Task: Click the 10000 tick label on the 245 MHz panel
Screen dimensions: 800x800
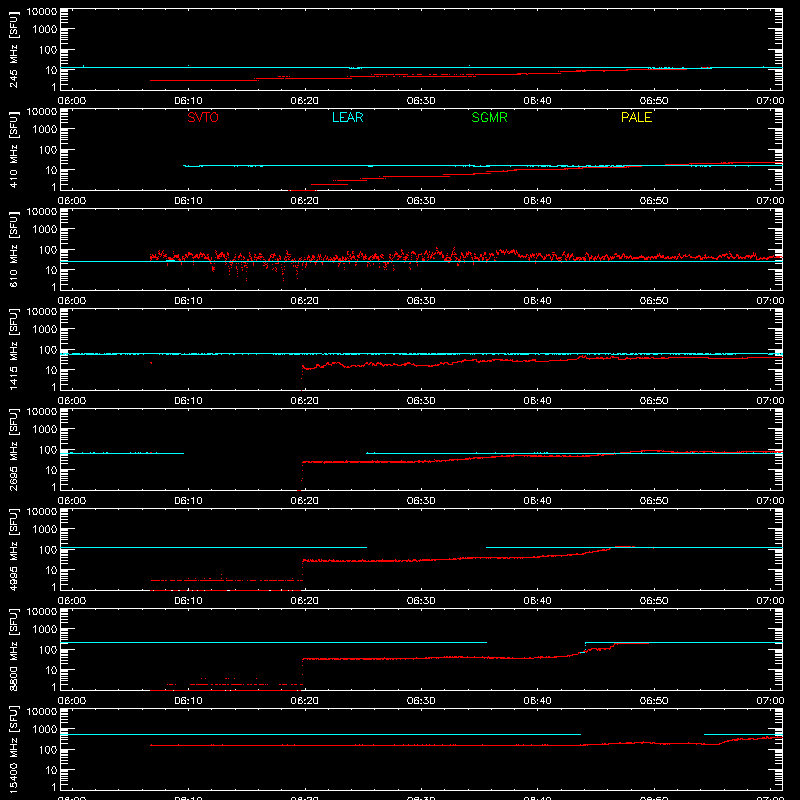Action: coord(42,12)
